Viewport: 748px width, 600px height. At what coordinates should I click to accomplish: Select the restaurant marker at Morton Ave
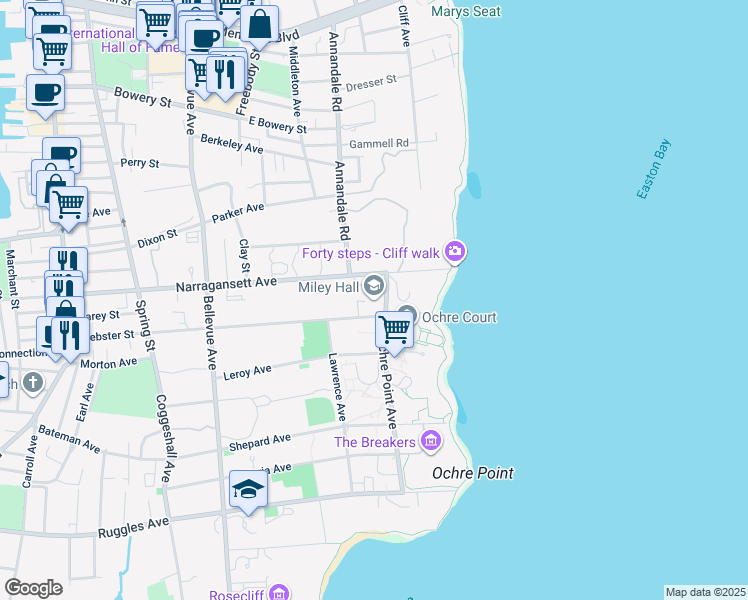(68, 334)
